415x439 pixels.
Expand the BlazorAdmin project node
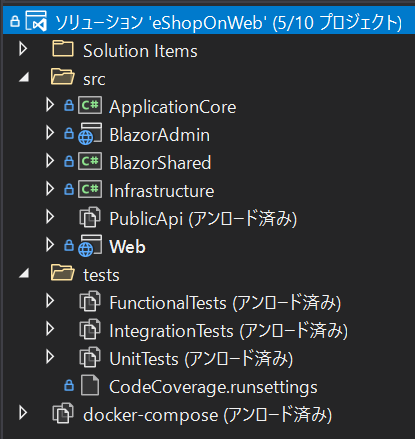[50, 133]
